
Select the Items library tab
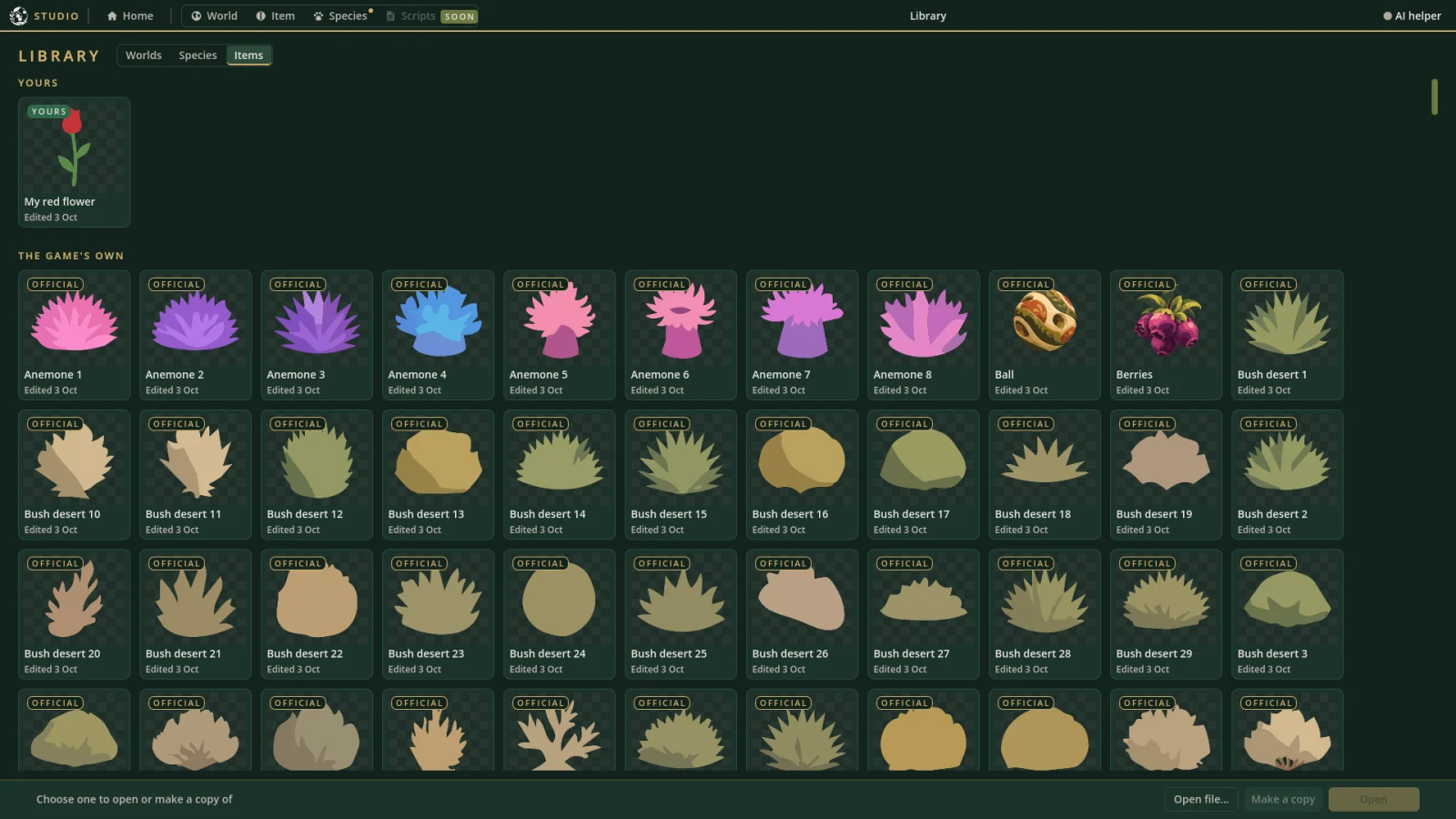pyautogui.click(x=248, y=56)
